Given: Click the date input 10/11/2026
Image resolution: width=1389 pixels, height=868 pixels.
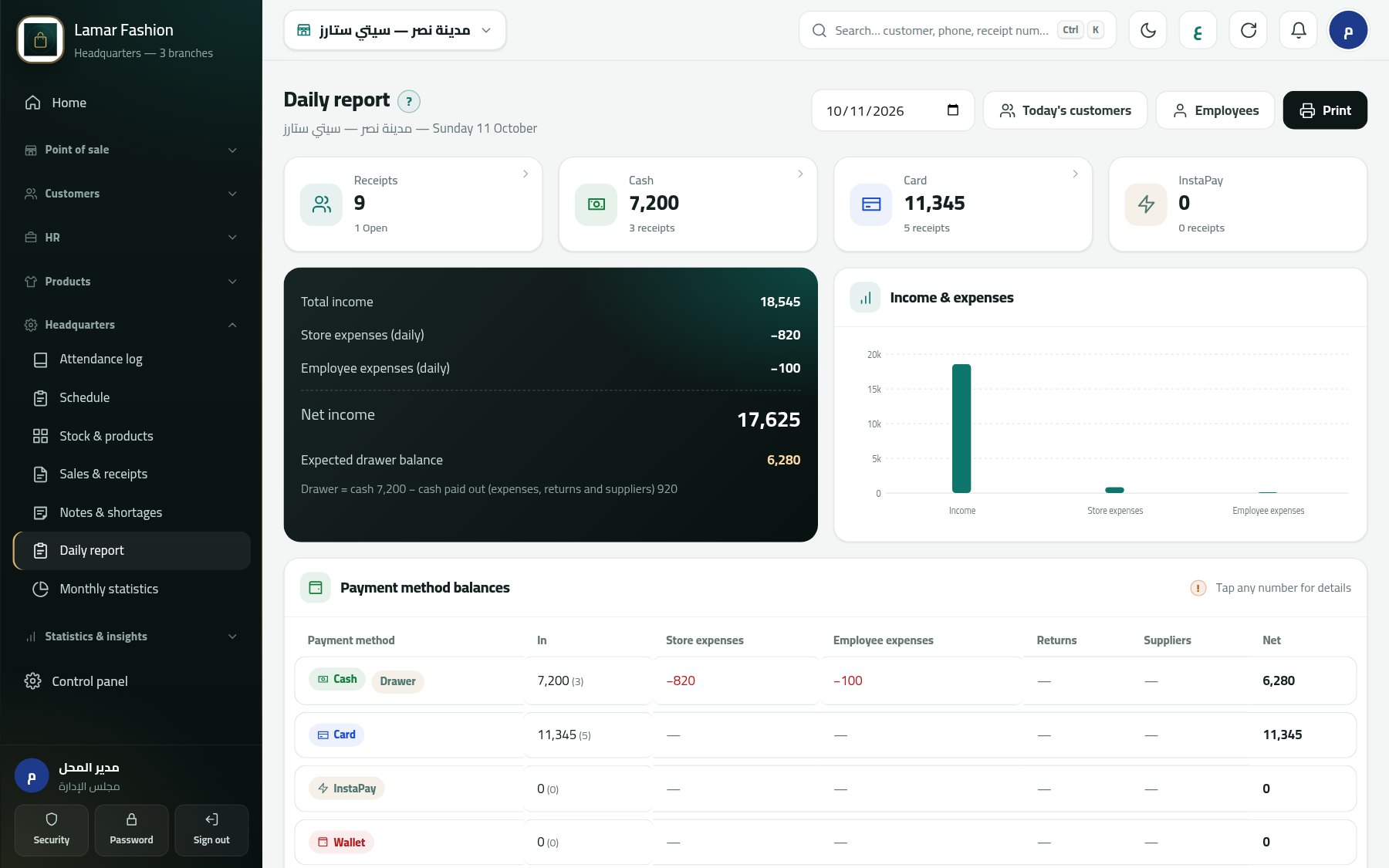Looking at the screenshot, I should click(893, 110).
